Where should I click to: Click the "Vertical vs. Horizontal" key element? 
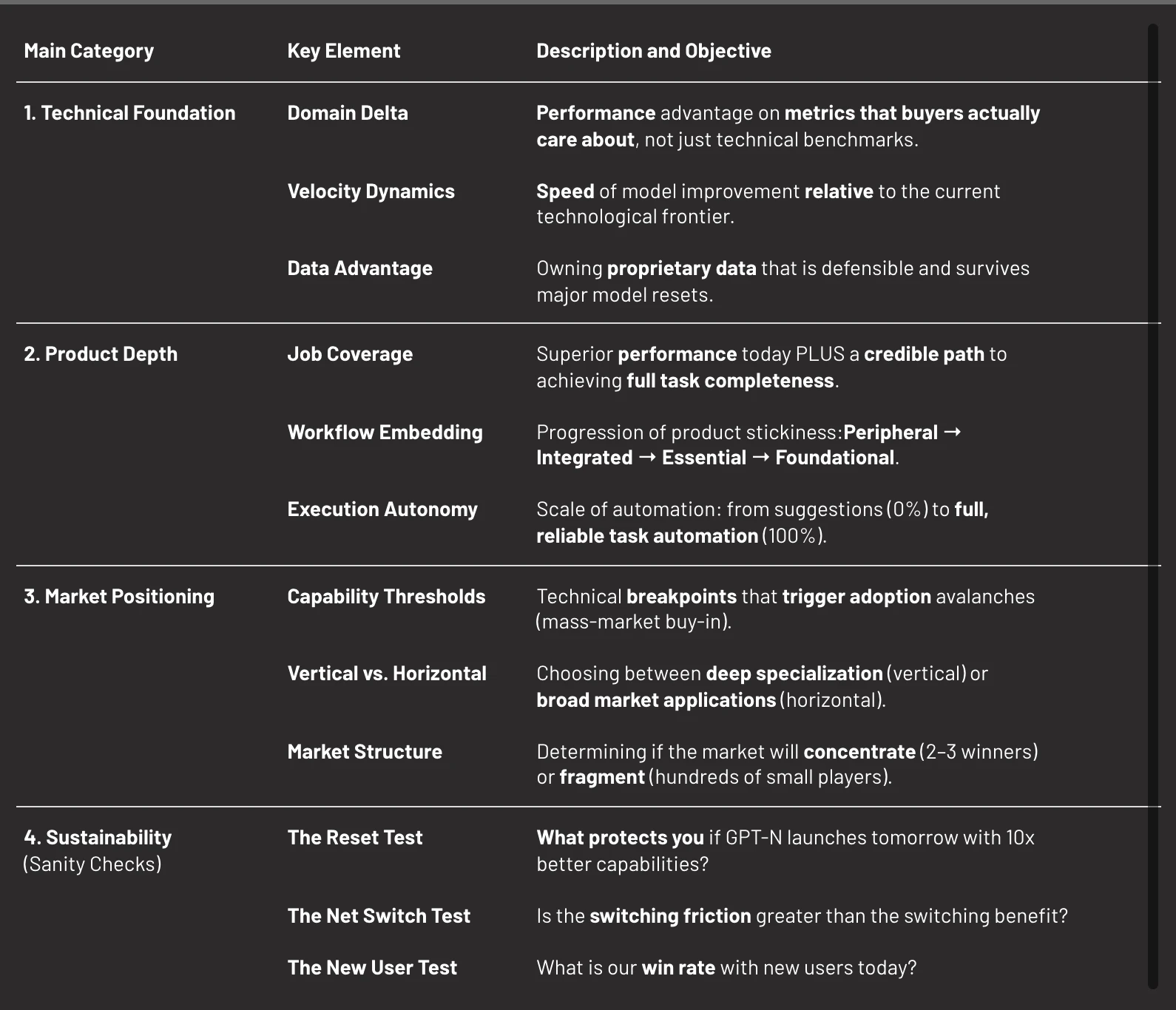pyautogui.click(x=387, y=674)
